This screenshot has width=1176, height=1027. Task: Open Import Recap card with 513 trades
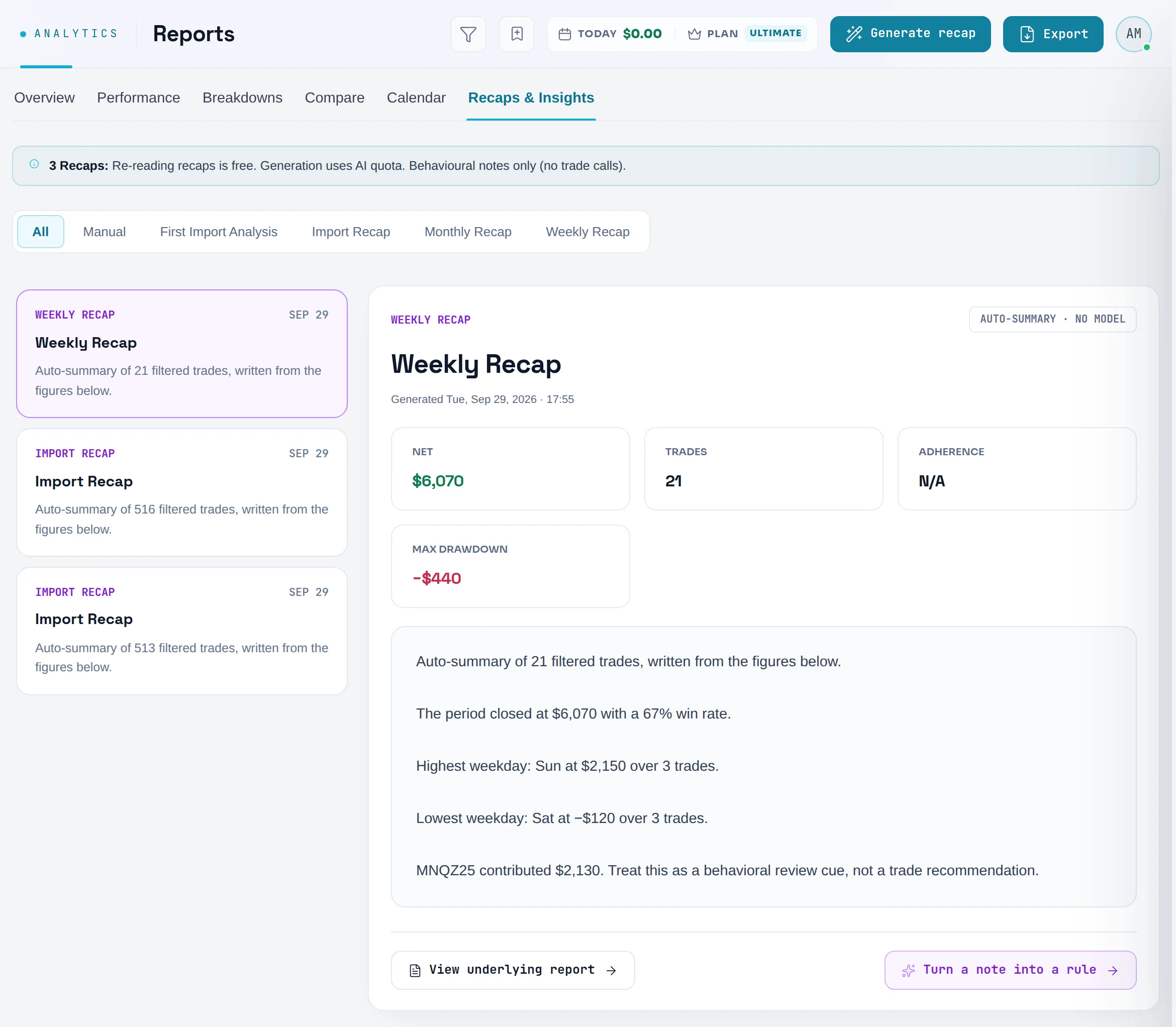(181, 631)
